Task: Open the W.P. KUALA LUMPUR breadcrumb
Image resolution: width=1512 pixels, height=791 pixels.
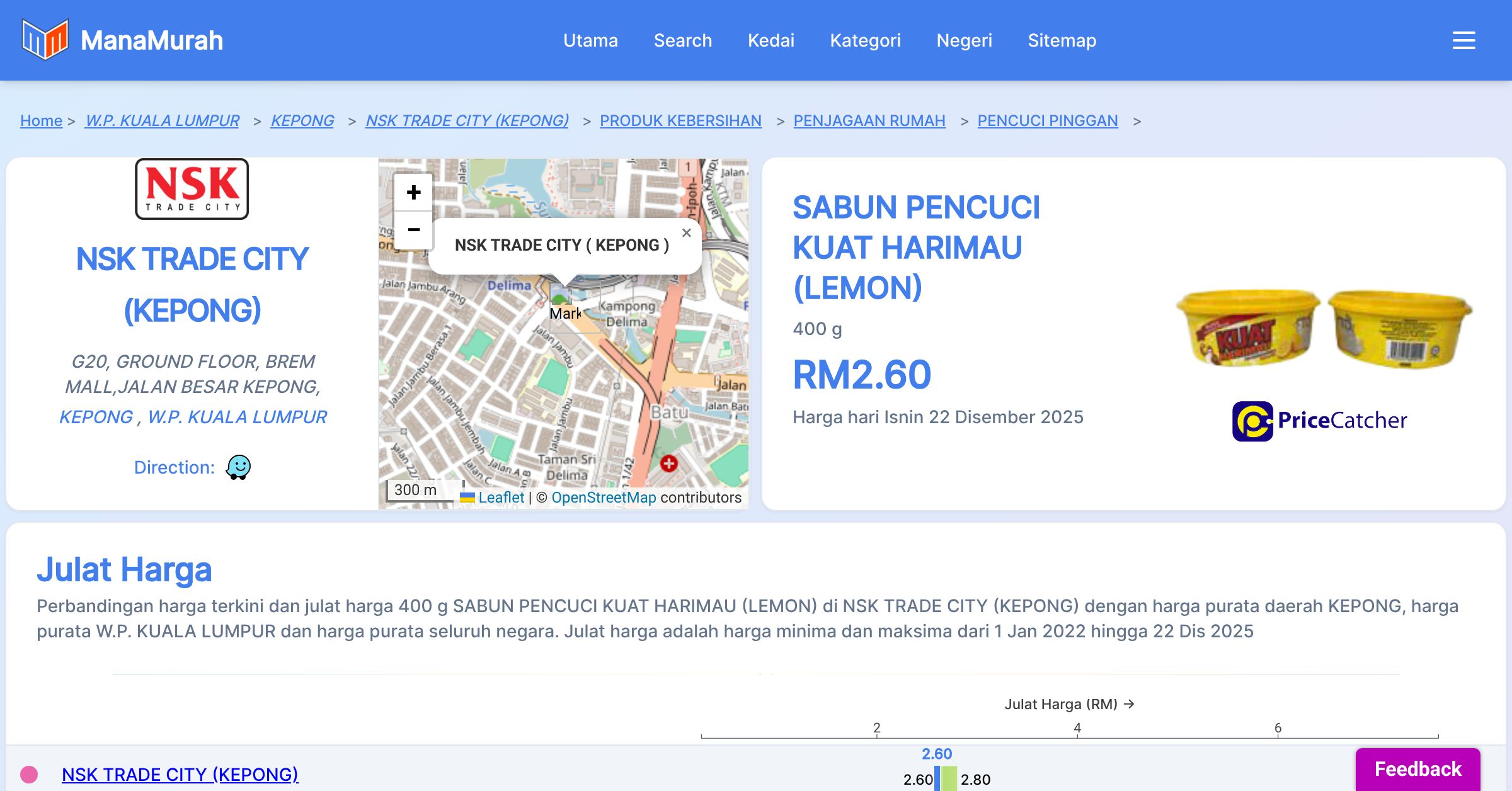Action: coord(162,120)
